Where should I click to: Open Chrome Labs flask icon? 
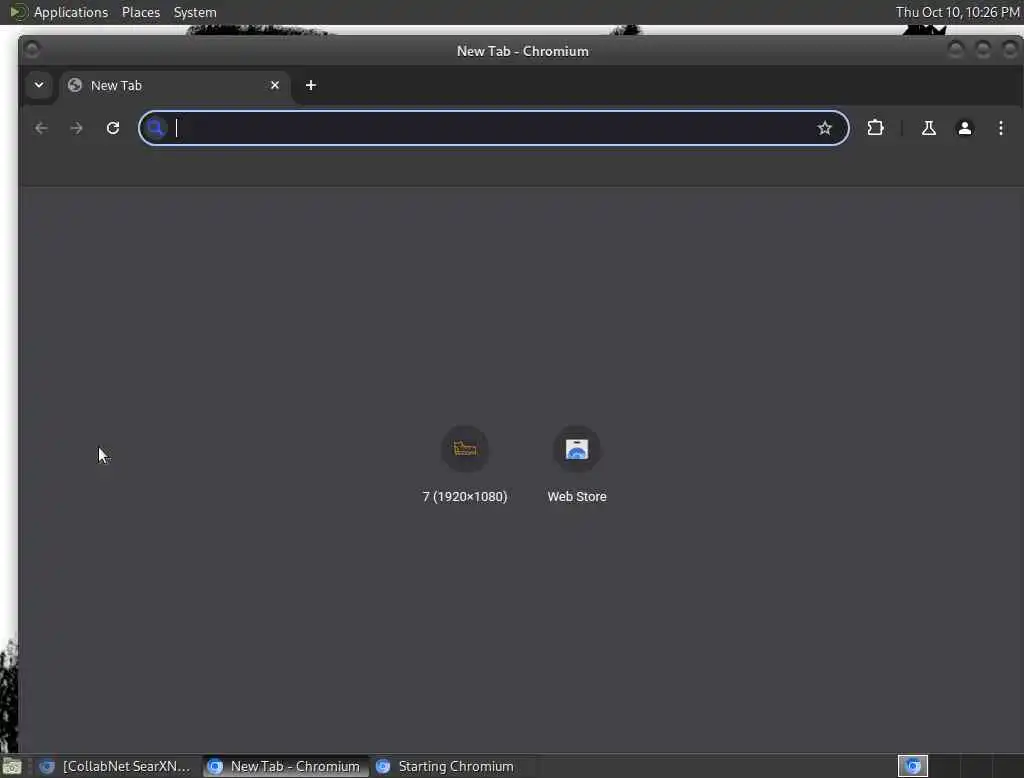[929, 128]
